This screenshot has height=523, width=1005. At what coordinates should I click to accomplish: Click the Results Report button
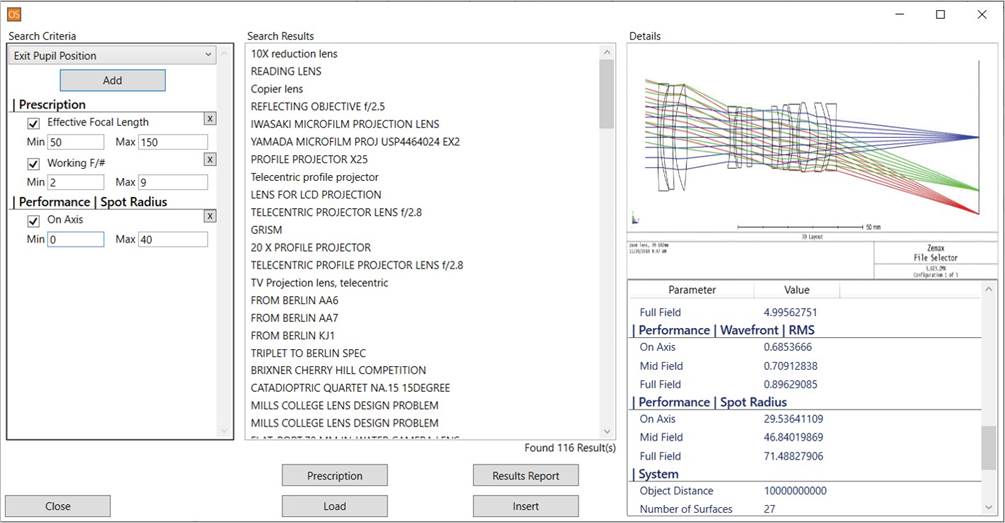(x=525, y=476)
